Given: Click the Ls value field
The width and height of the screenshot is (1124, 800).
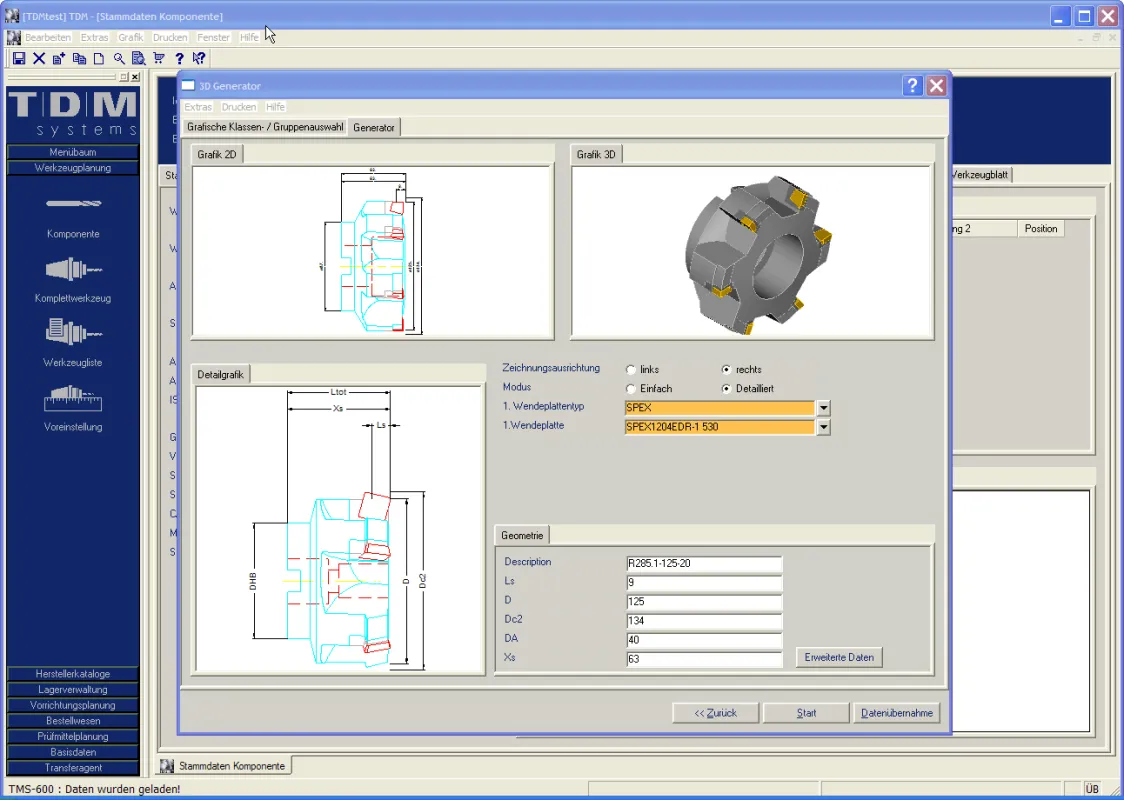Looking at the screenshot, I should tap(703, 583).
